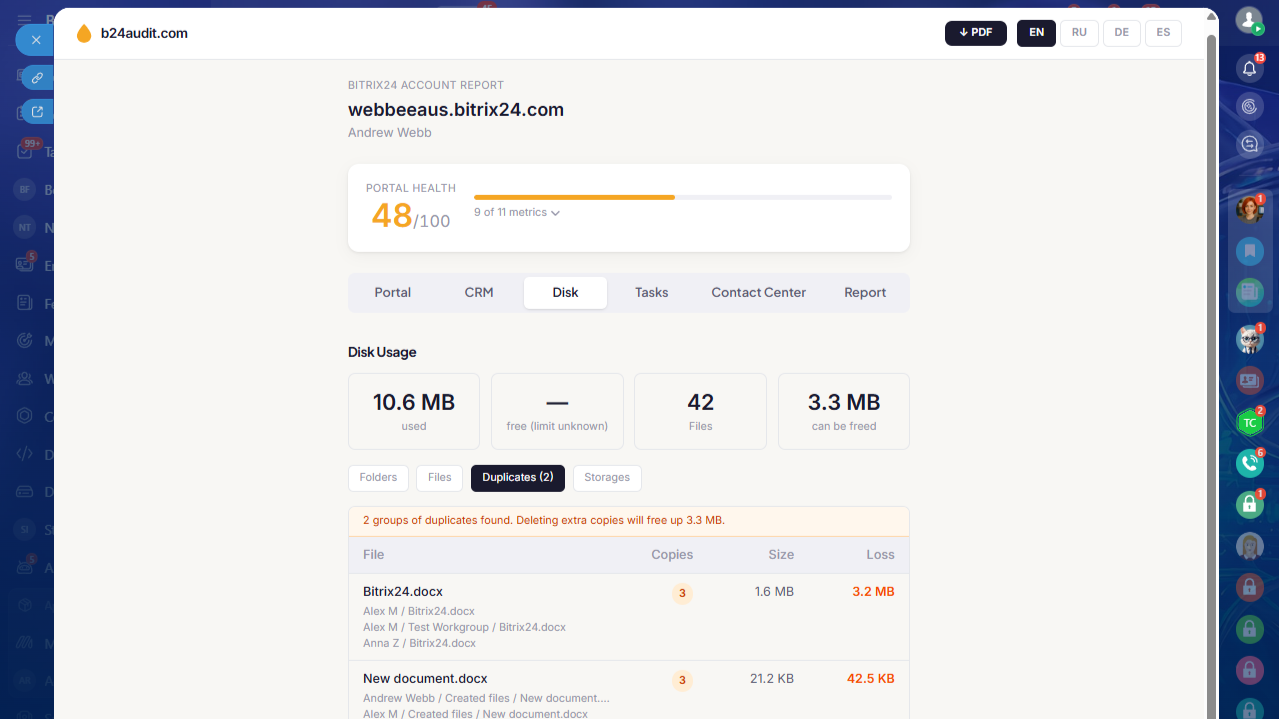Screen dimensions: 1279x719
Task: Open the Report tab
Action: point(865,293)
